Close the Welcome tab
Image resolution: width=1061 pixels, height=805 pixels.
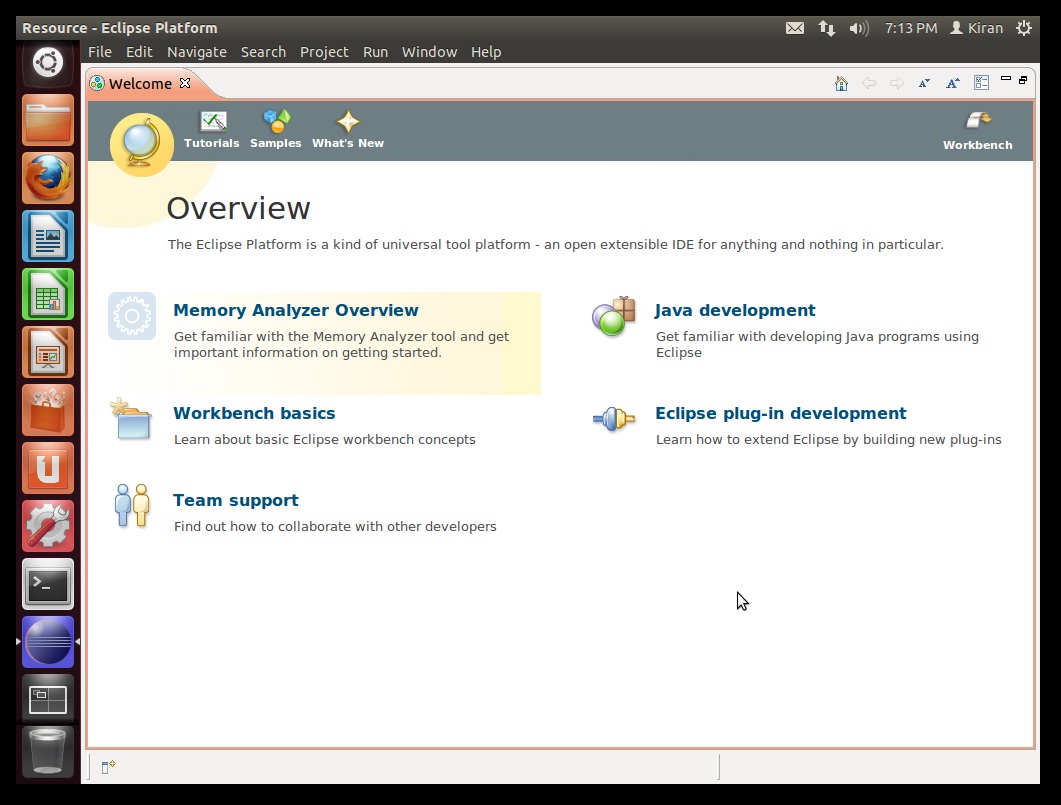(x=185, y=83)
